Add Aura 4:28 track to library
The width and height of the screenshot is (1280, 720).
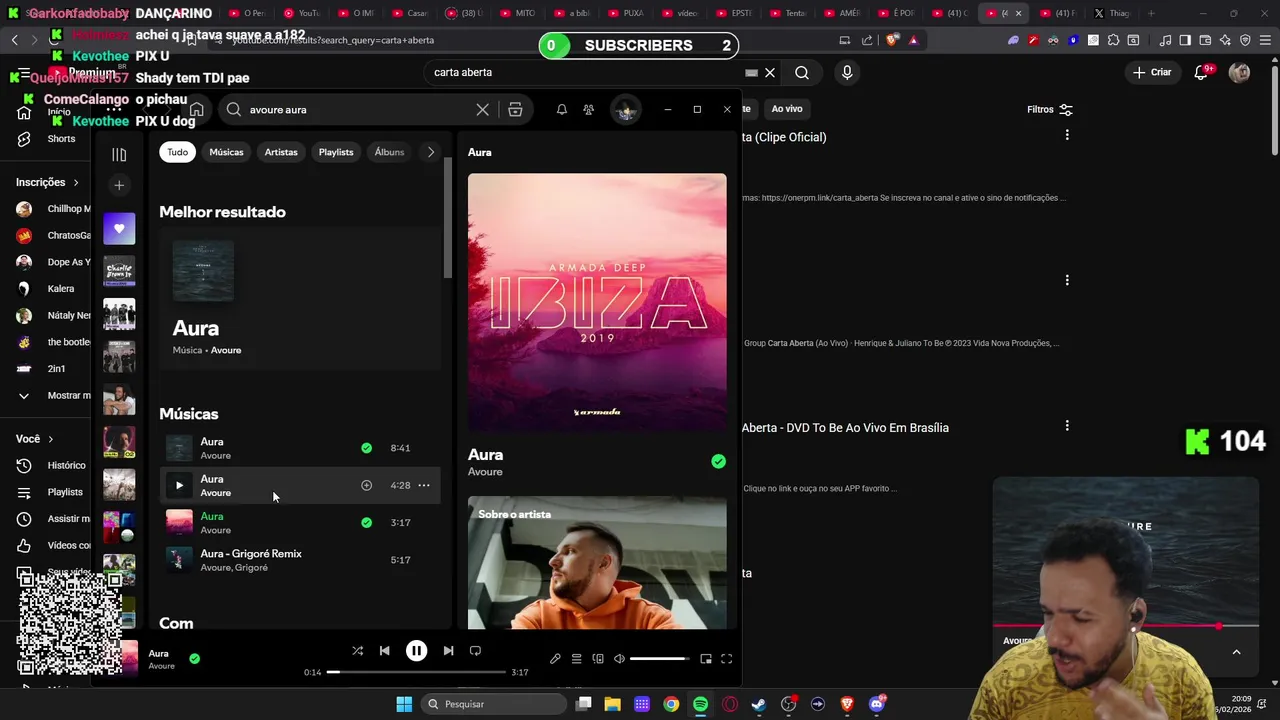pyautogui.click(x=366, y=485)
